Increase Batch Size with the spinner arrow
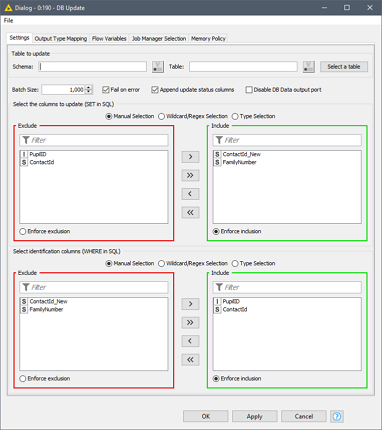The image size is (382, 430). [x=89, y=88]
